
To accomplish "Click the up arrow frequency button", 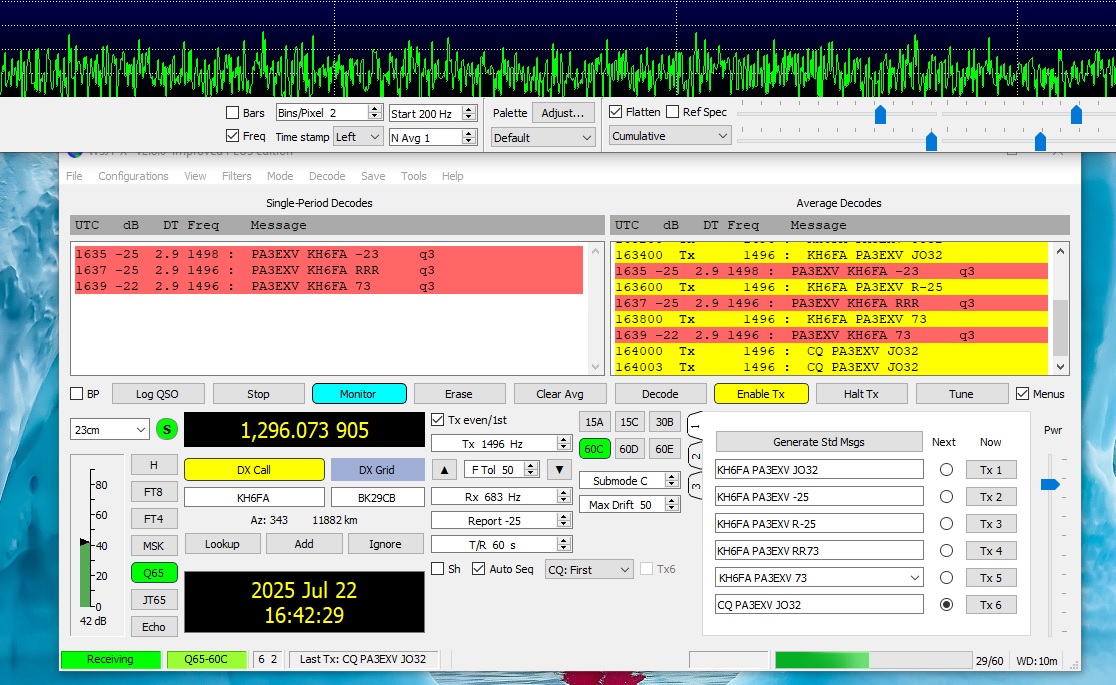I will (x=444, y=470).
